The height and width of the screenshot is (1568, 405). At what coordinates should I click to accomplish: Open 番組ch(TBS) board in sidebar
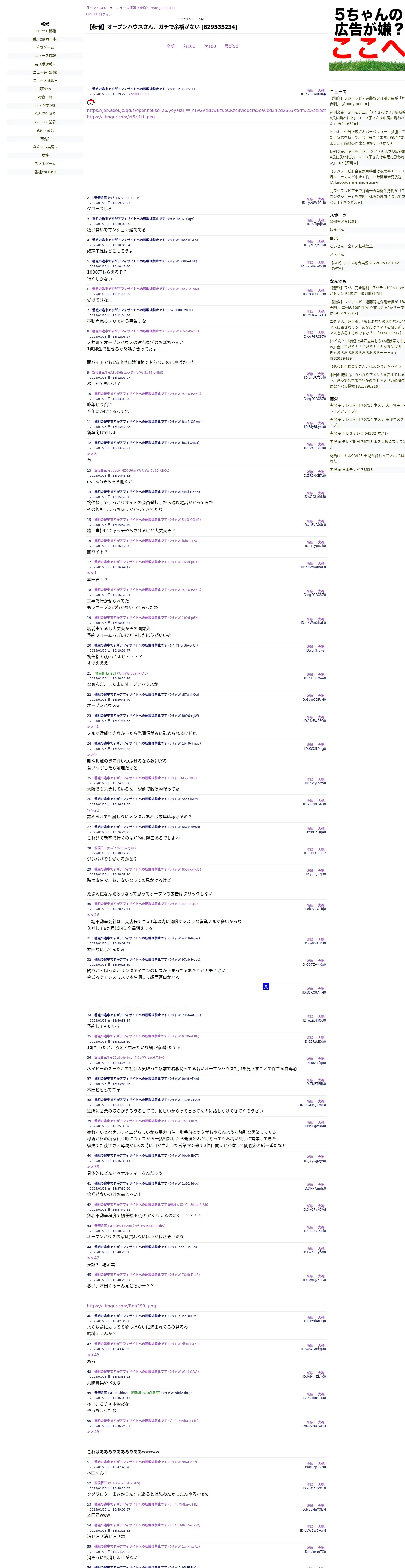tap(45, 172)
